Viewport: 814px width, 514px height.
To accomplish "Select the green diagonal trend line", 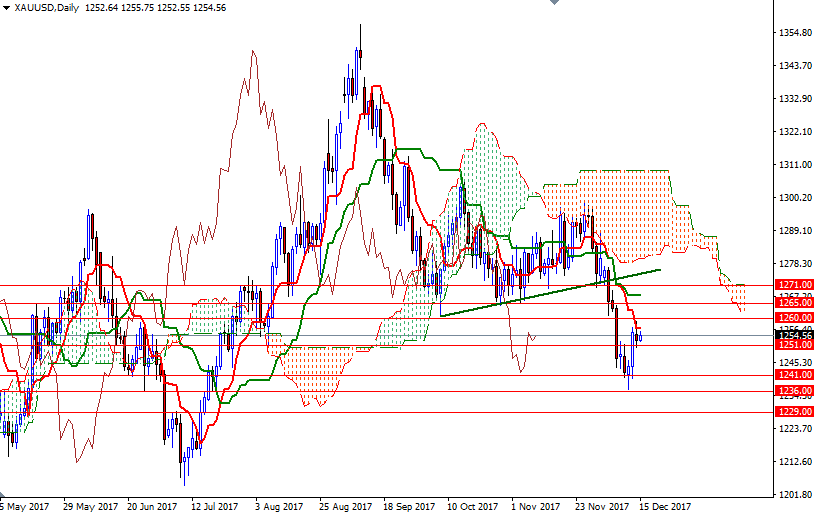I will click(550, 293).
